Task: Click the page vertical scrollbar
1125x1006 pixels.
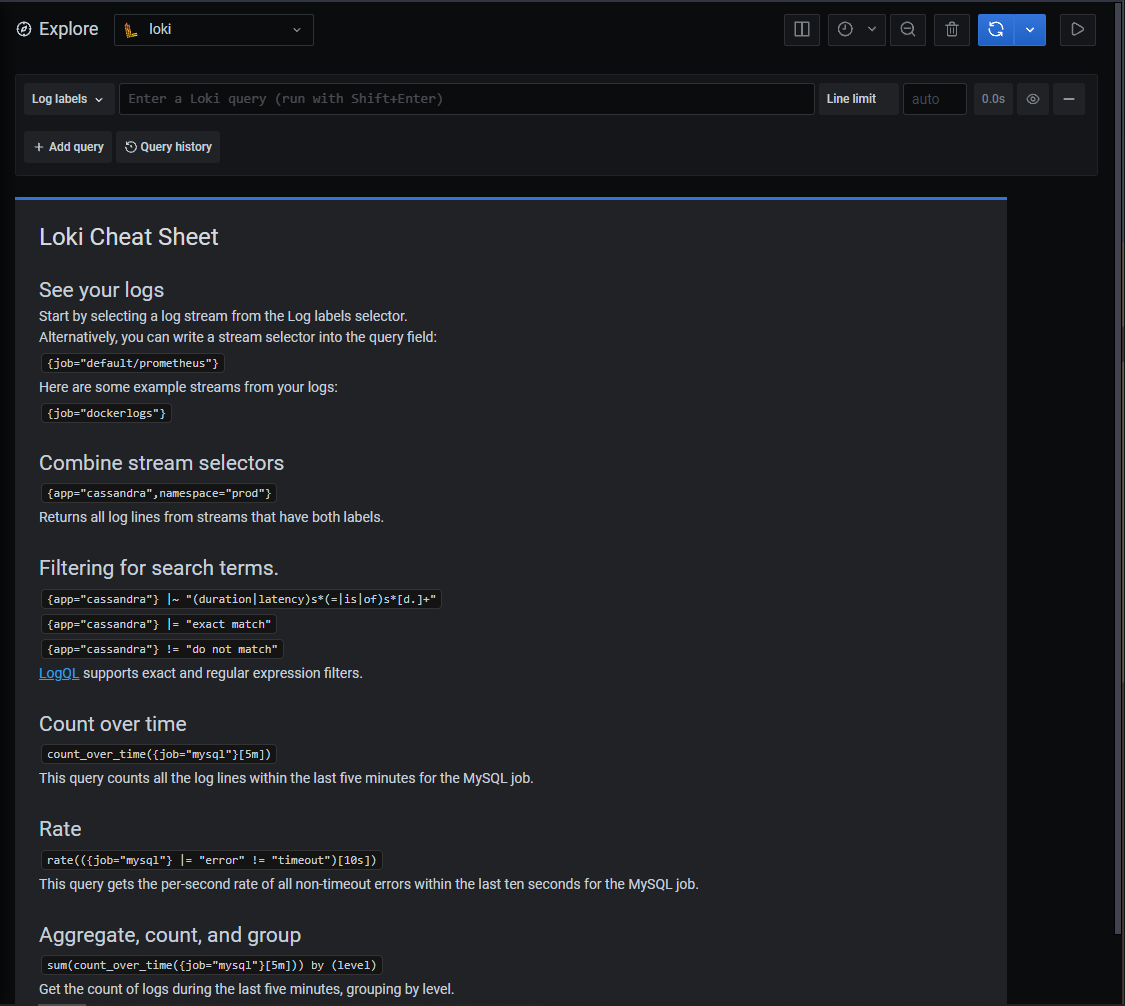Action: [1118, 466]
